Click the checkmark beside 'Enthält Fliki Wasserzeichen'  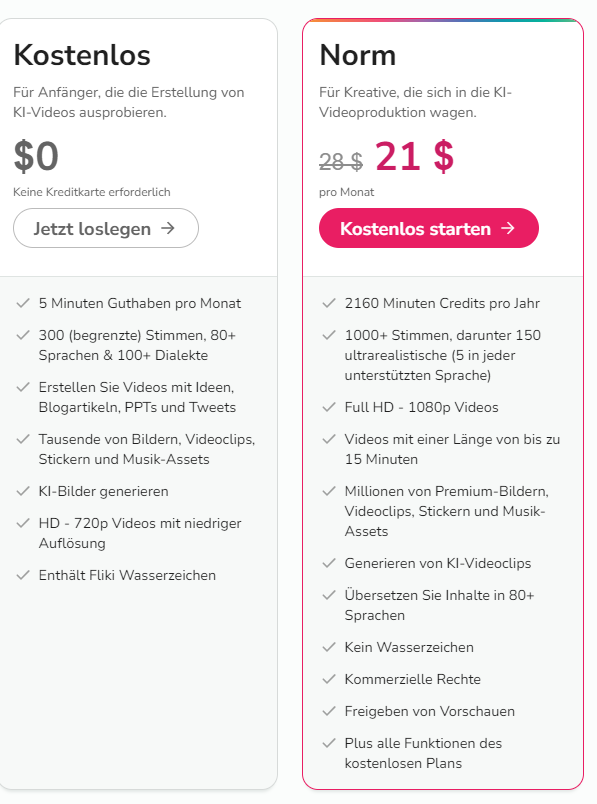coord(22,575)
